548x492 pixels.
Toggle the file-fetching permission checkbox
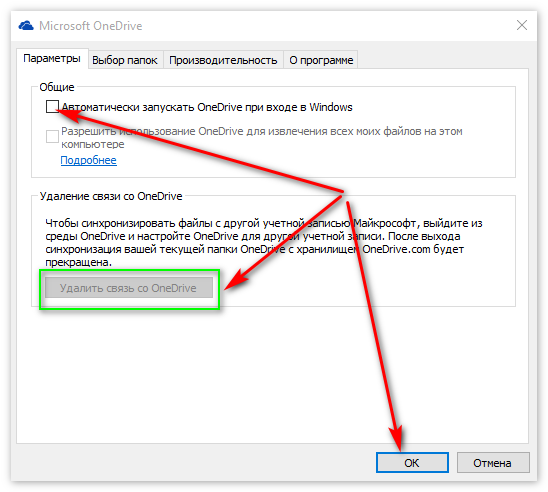pos(52,136)
